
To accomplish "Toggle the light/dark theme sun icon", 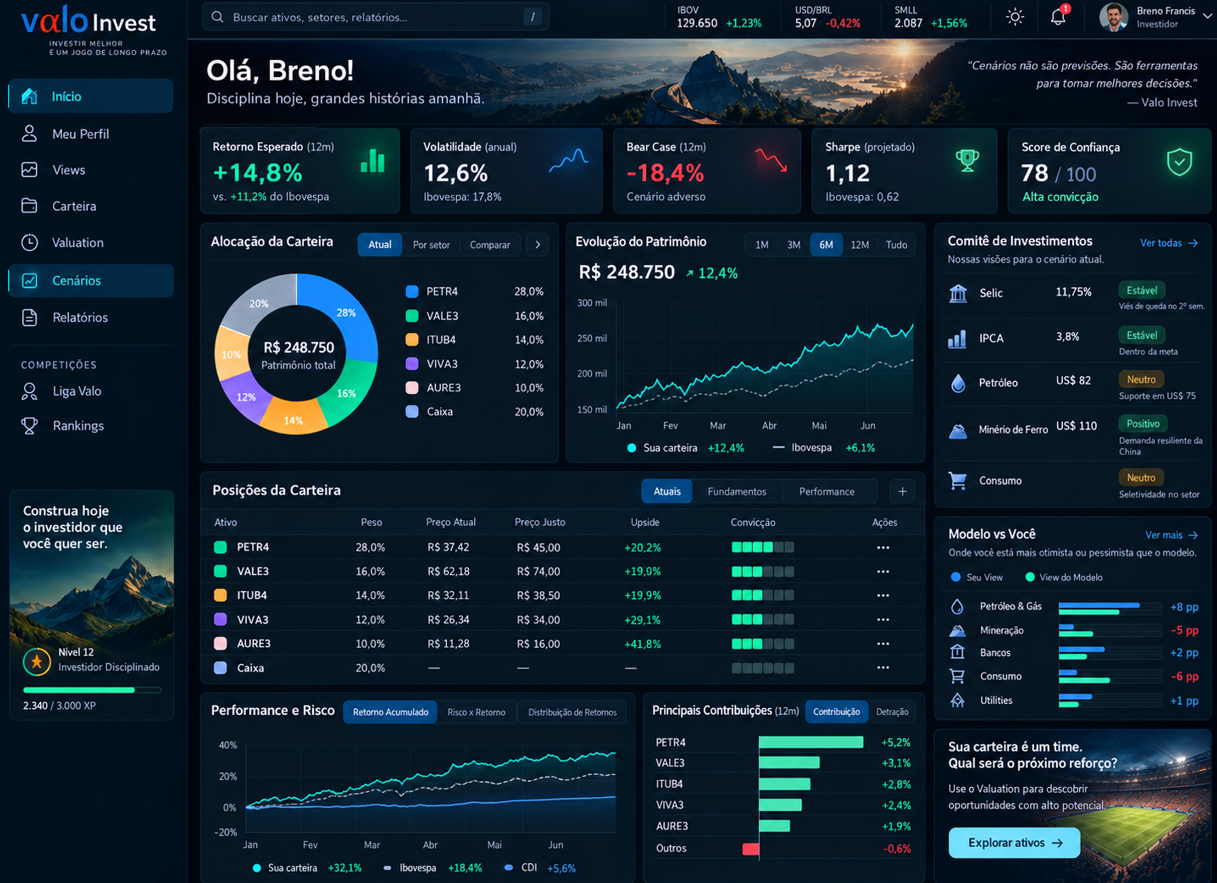I will click(1015, 17).
